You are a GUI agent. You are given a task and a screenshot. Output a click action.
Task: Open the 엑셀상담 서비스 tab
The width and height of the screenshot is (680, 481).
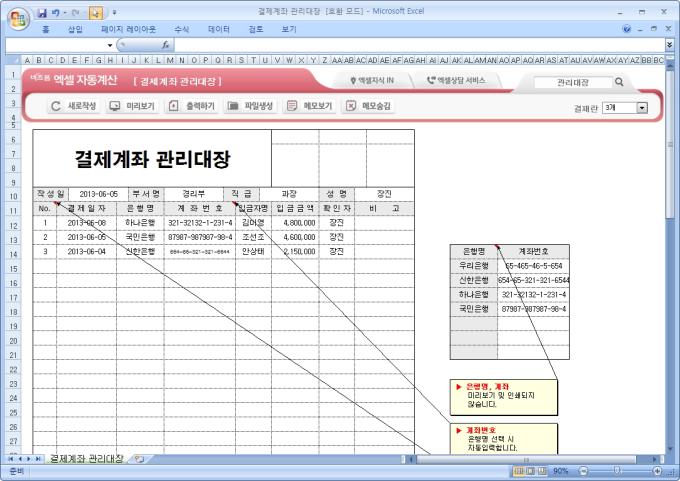[x=456, y=80]
